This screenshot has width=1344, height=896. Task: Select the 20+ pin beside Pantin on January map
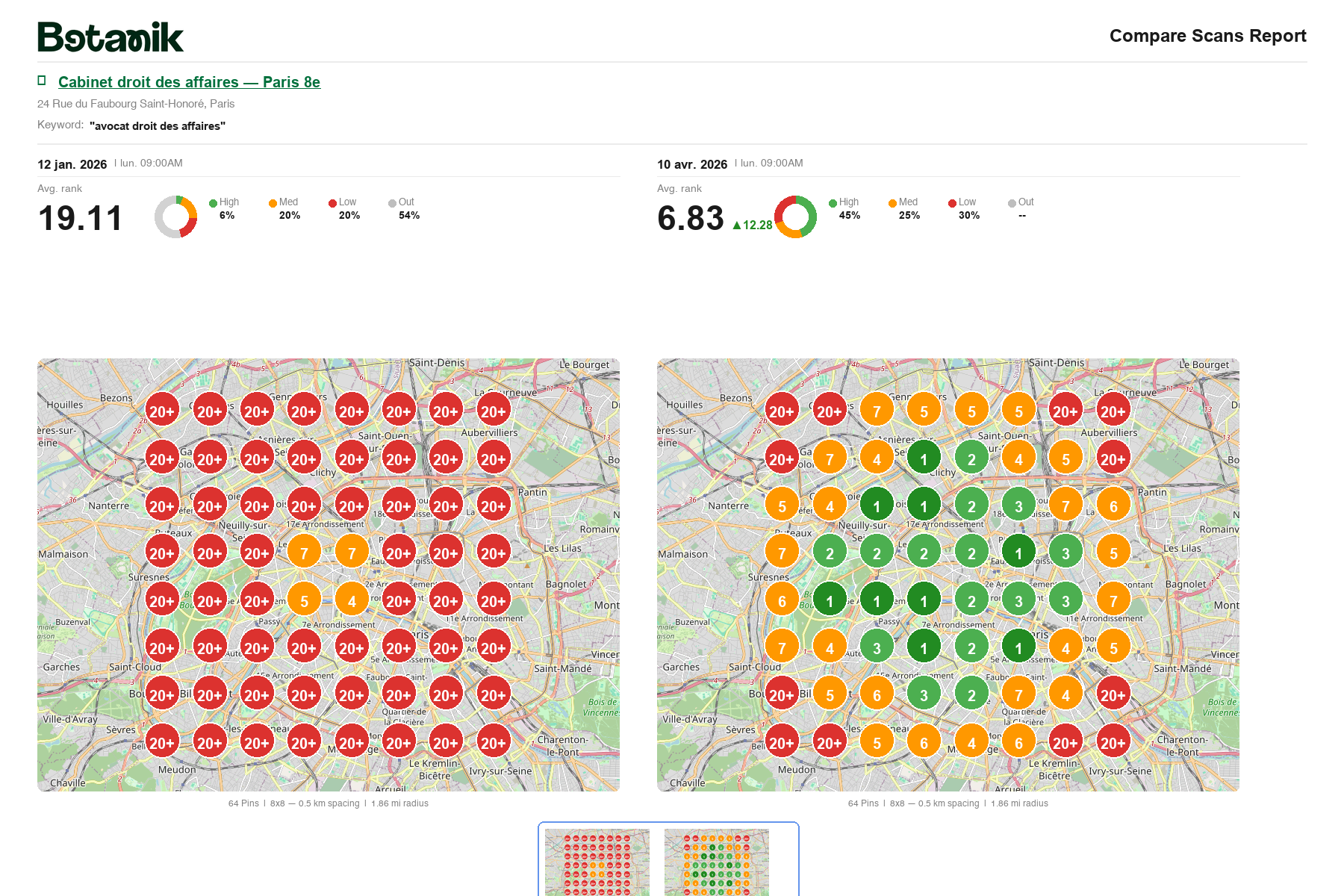(493, 505)
